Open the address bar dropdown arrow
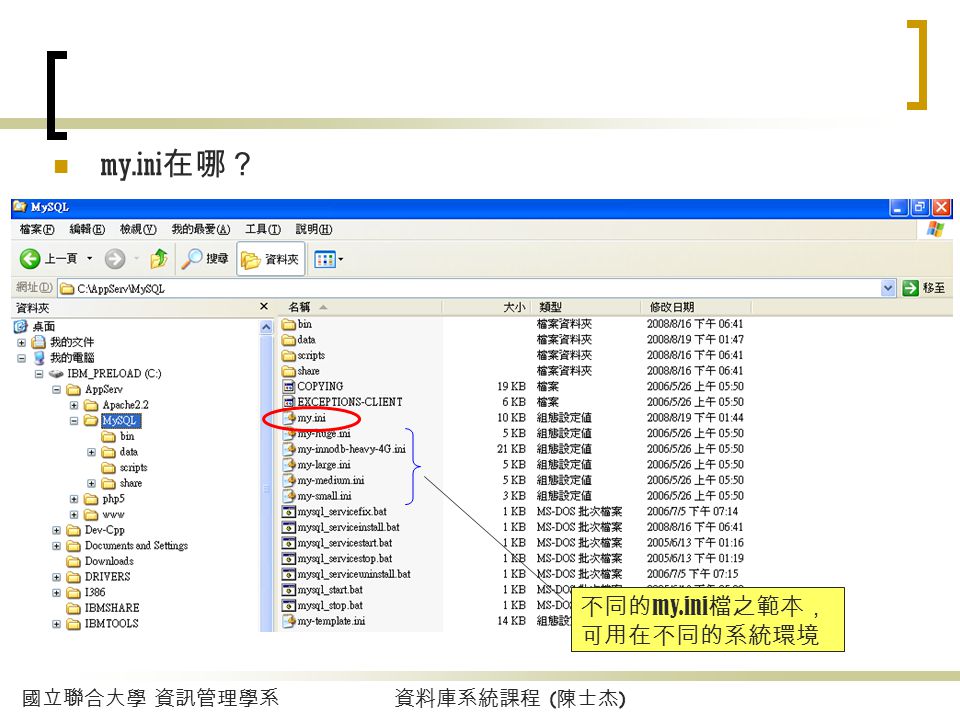 pyautogui.click(x=888, y=288)
